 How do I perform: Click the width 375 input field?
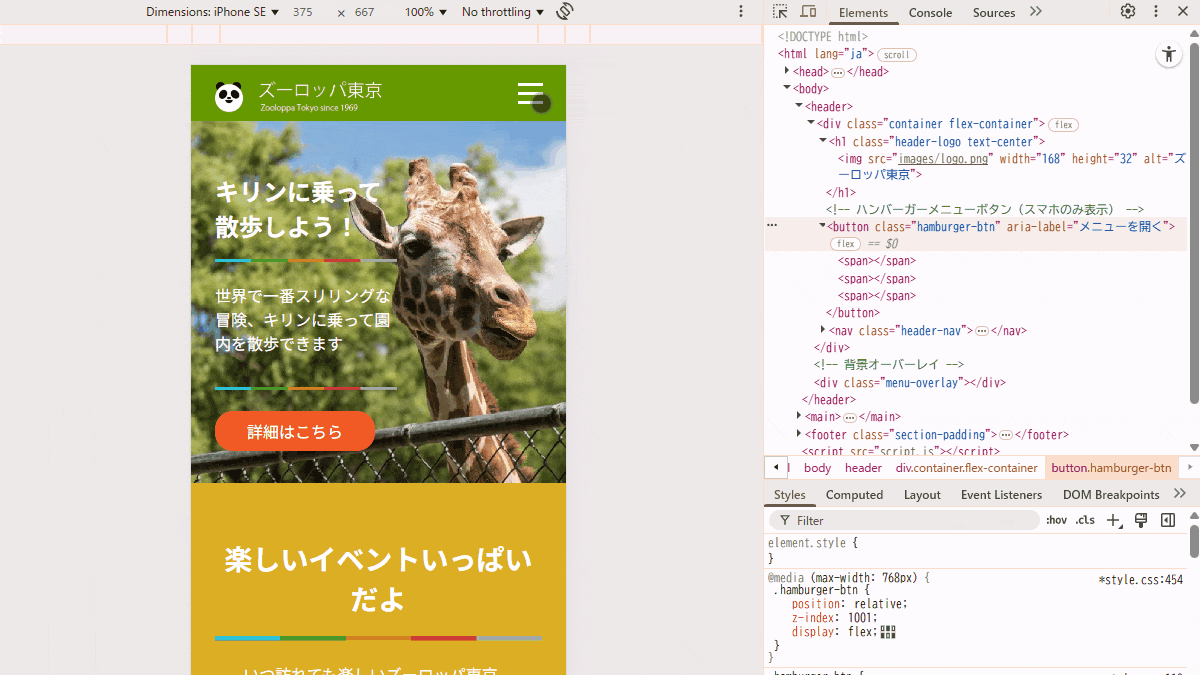click(x=303, y=12)
